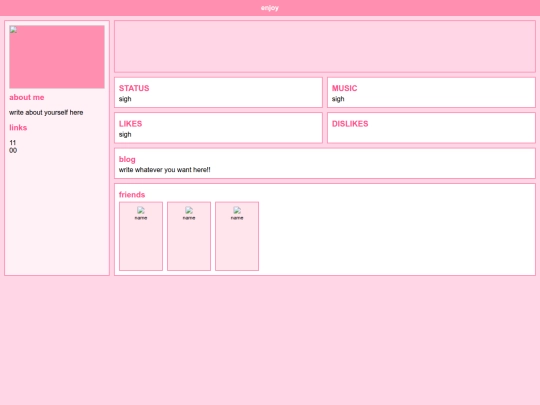The width and height of the screenshot is (540, 405).
Task: Open the '11' link
Action: [x=13, y=143]
